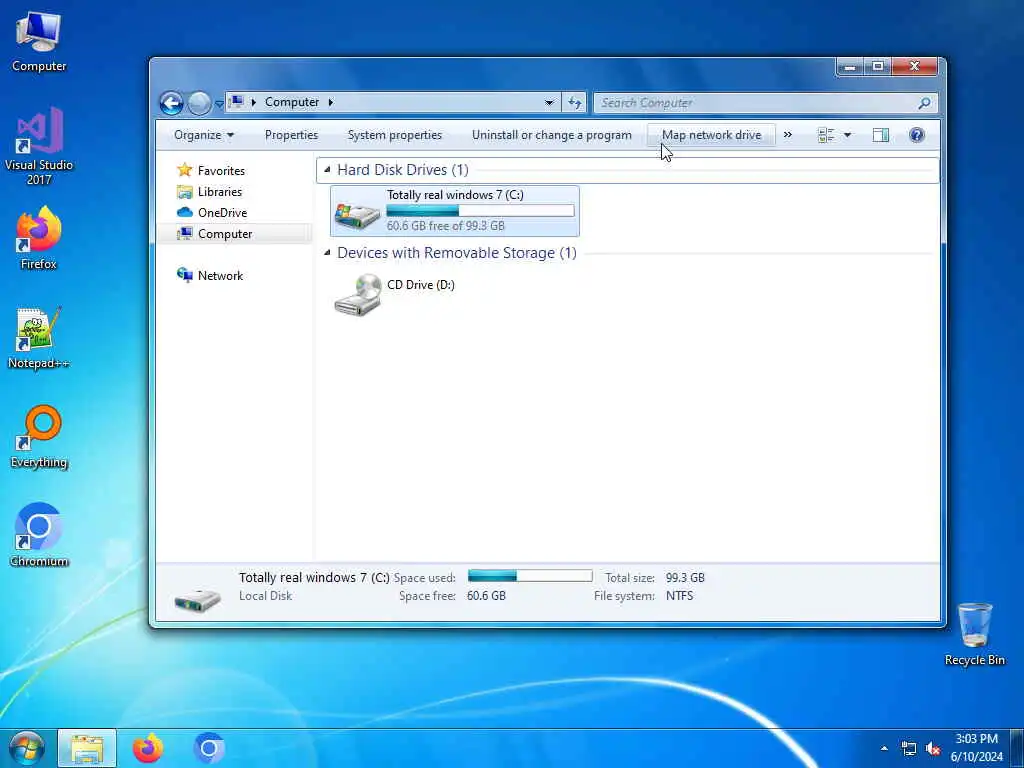Screen dimensions: 1024x768
Task: Click the Change your view icon
Action: click(x=826, y=135)
